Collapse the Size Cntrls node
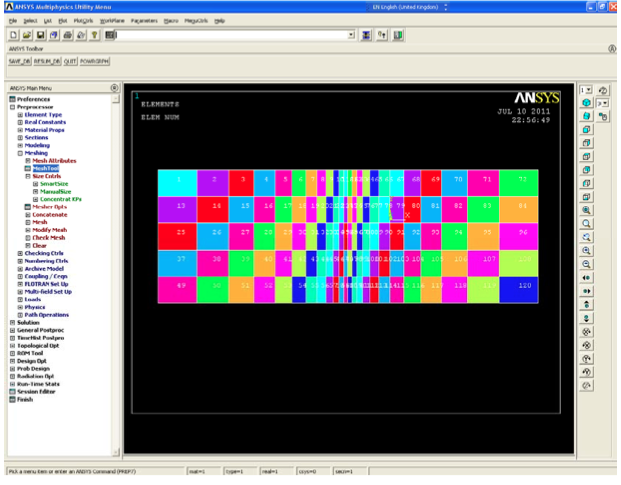The width and height of the screenshot is (621, 485). [28, 177]
